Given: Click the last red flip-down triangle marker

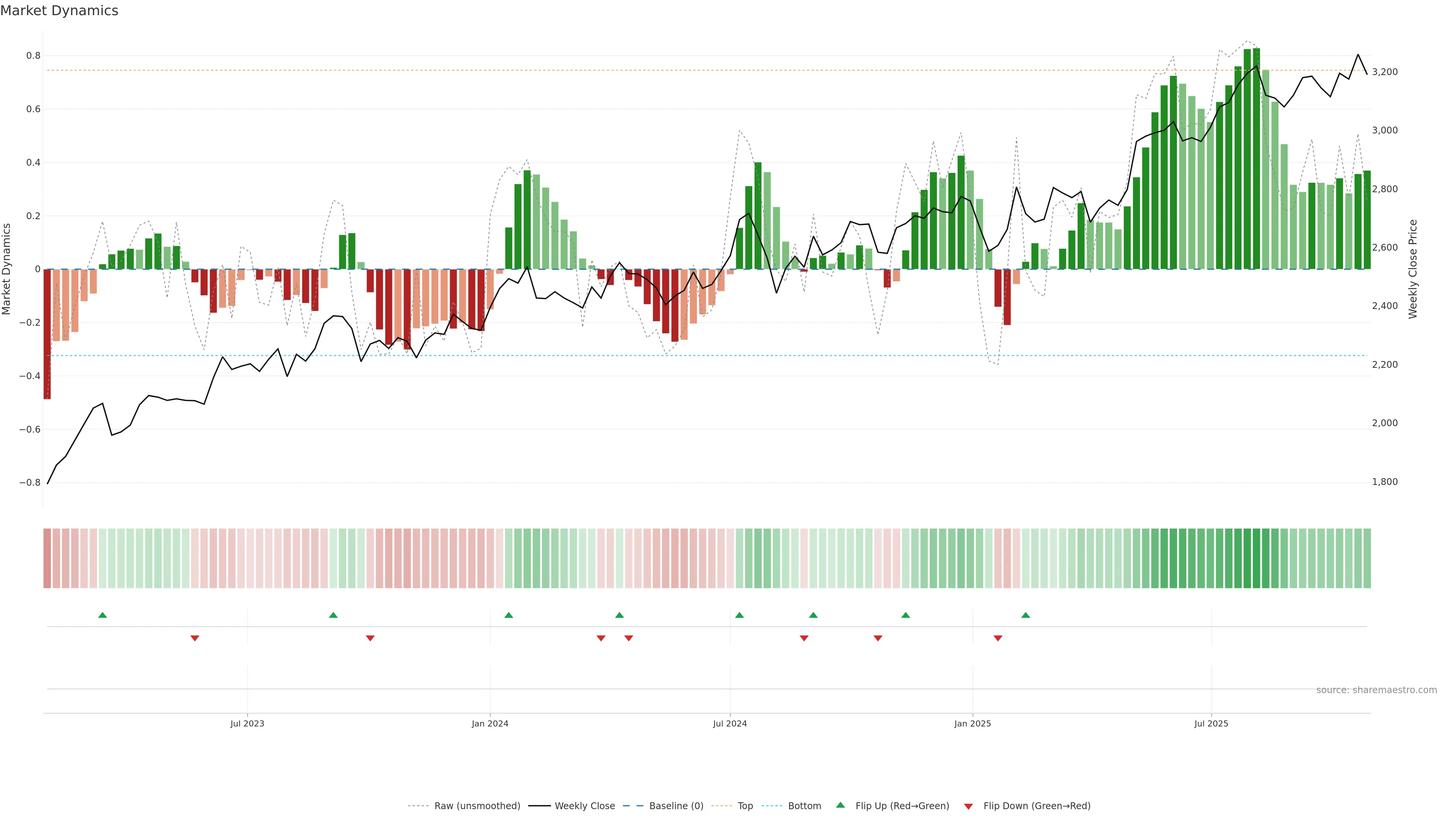Looking at the screenshot, I should click(998, 638).
